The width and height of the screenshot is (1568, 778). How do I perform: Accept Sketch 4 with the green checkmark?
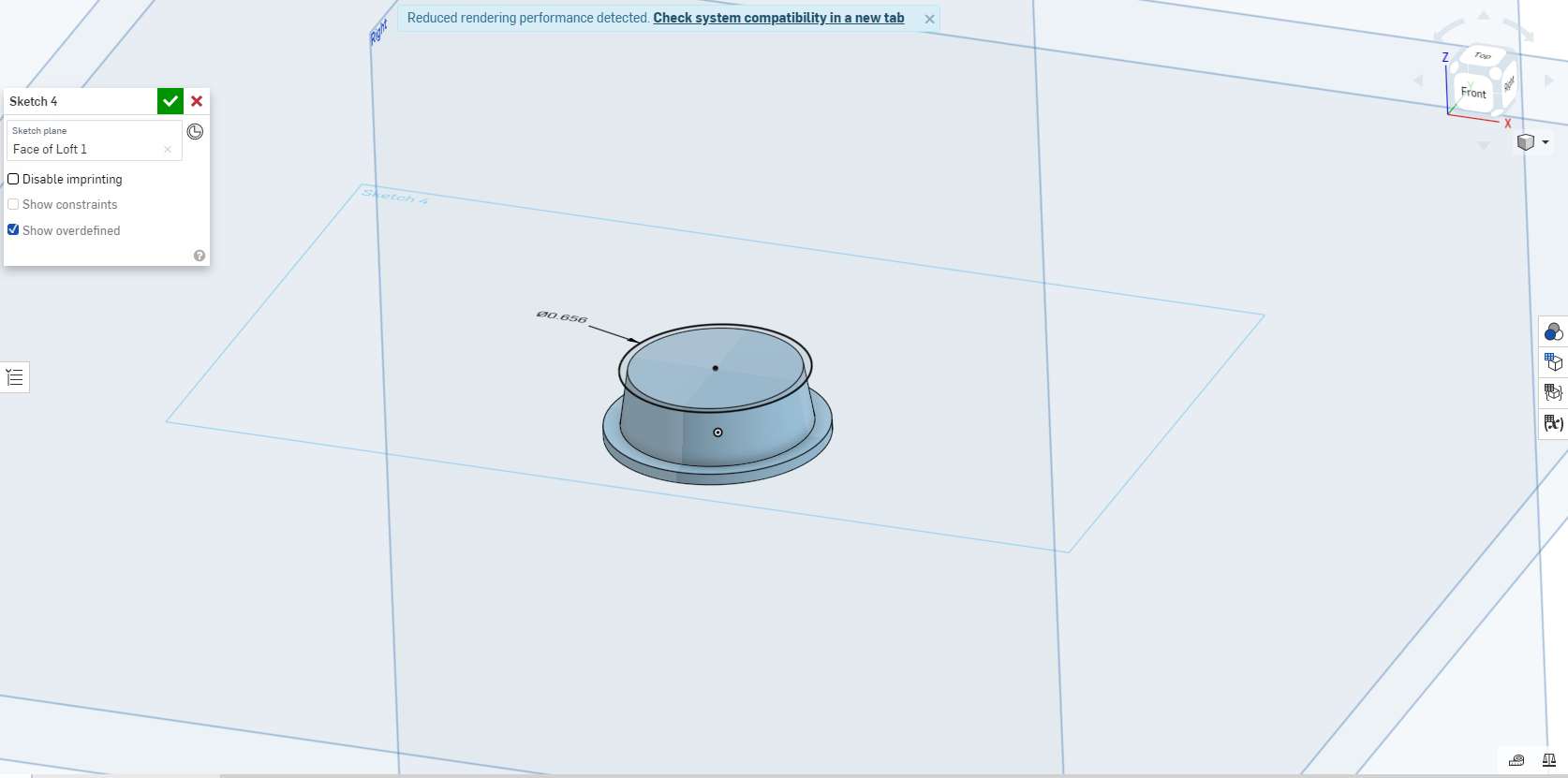(x=170, y=101)
